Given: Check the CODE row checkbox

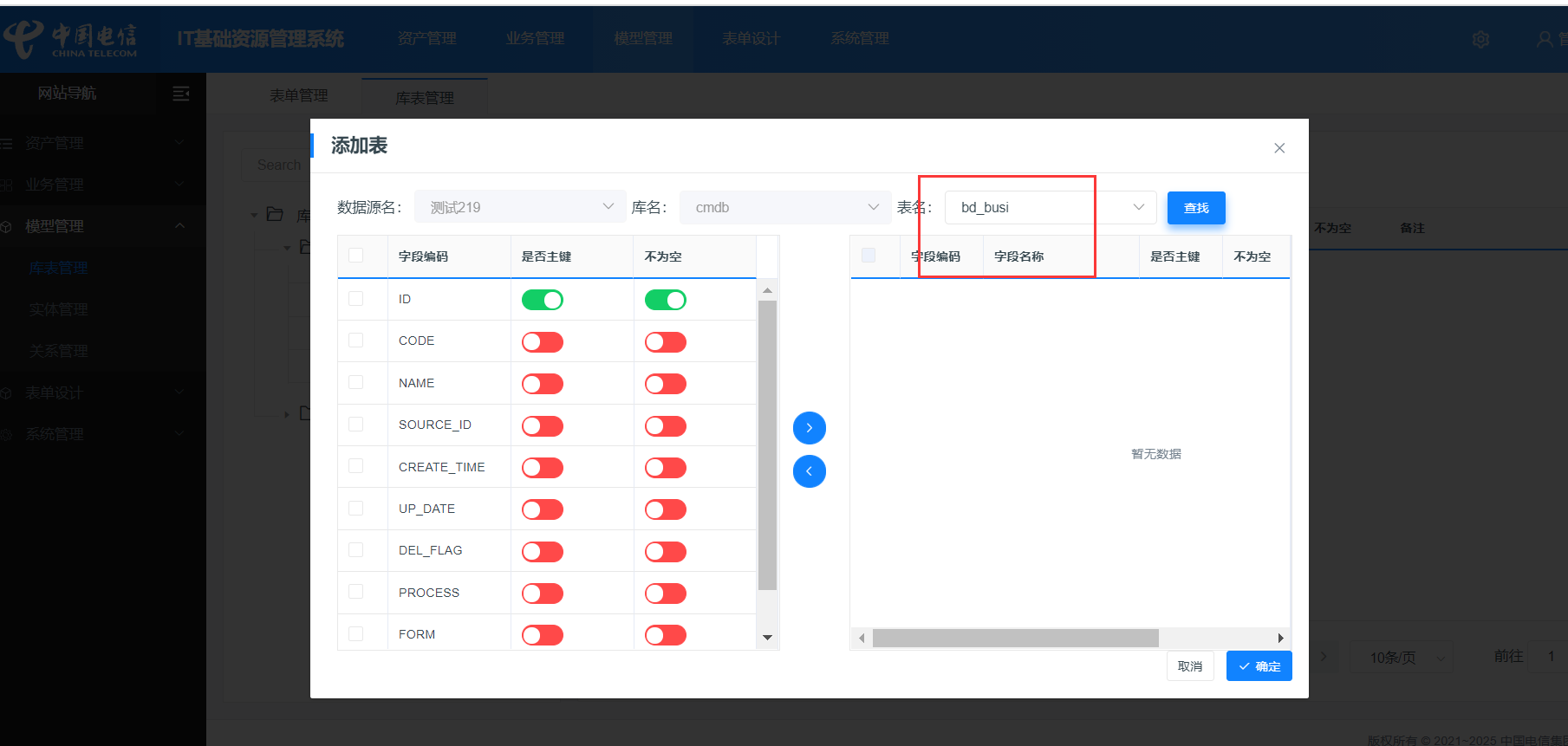Looking at the screenshot, I should tap(355, 340).
